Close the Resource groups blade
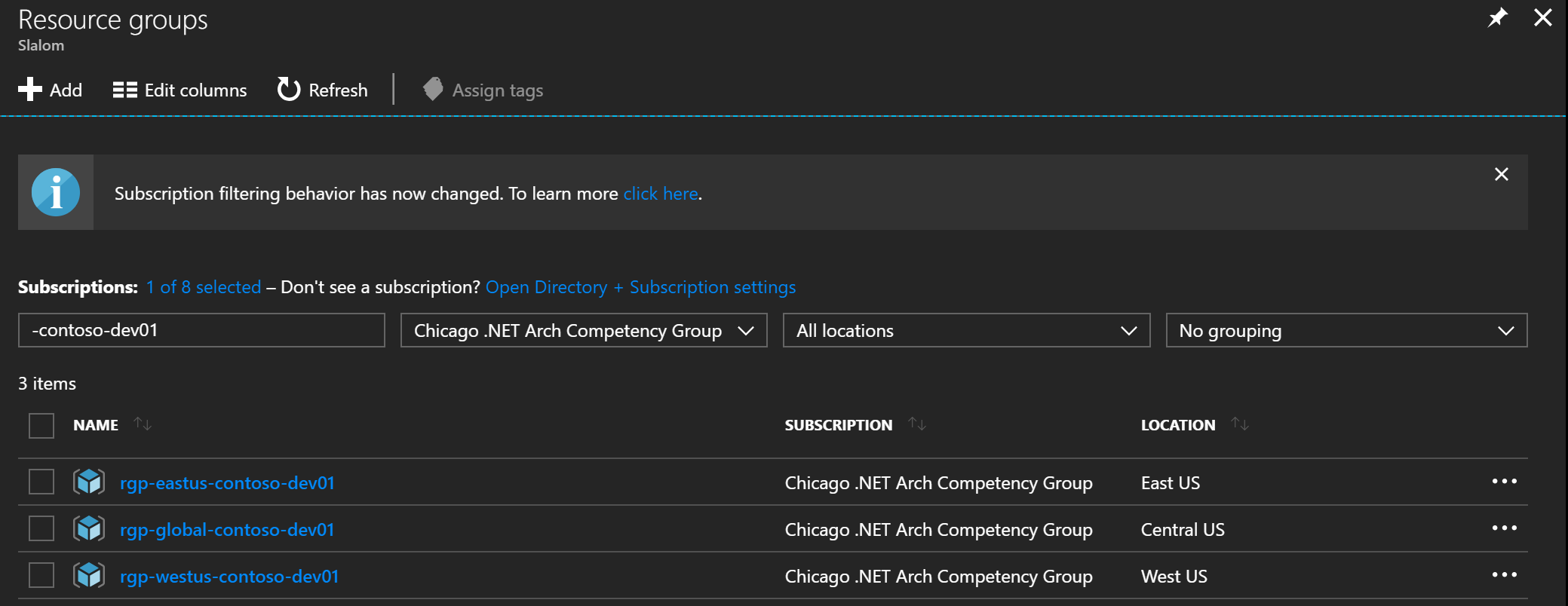This screenshot has width=1568, height=606. click(1543, 17)
